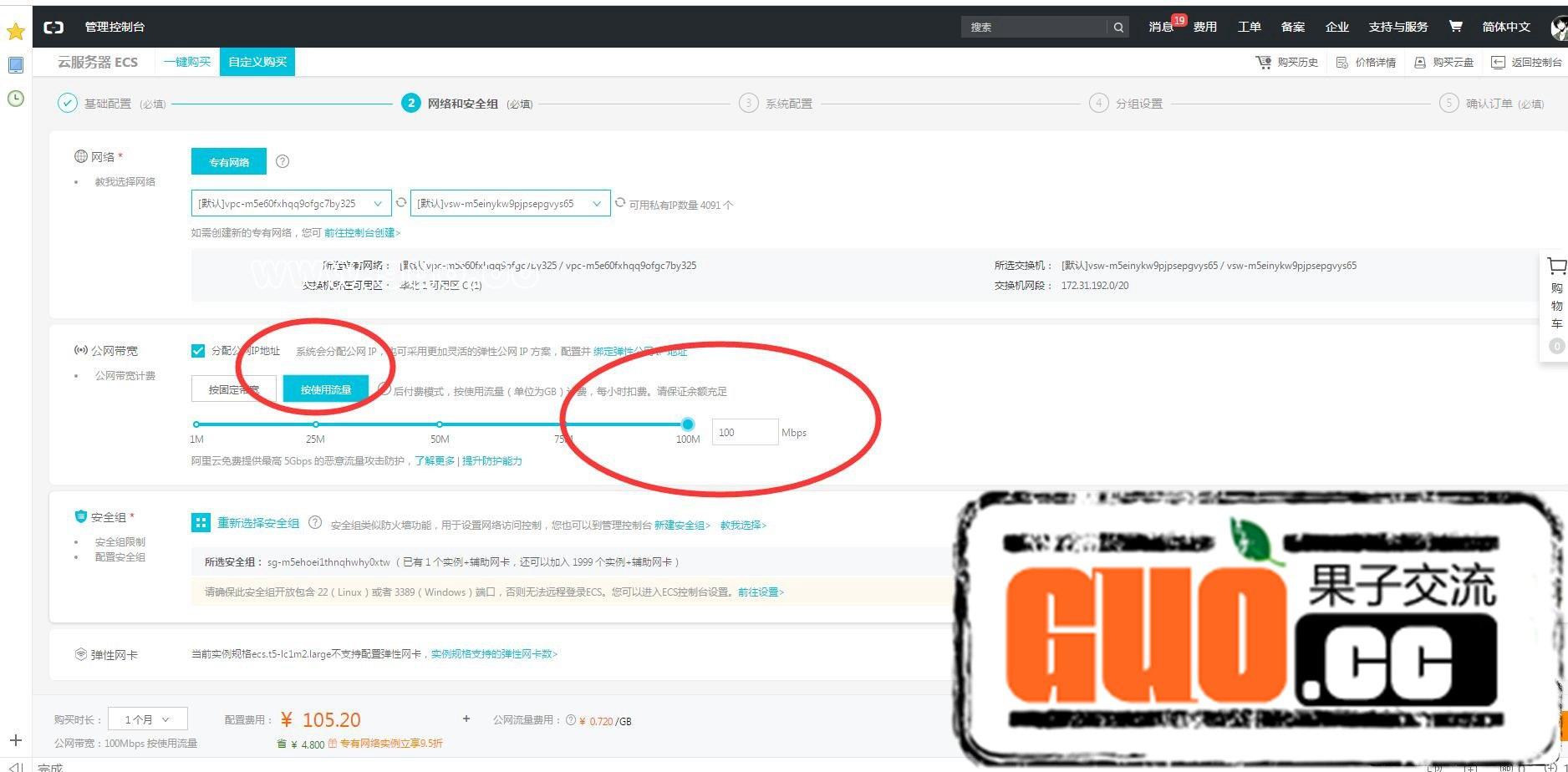Open 消息 messages menu

[1162, 27]
